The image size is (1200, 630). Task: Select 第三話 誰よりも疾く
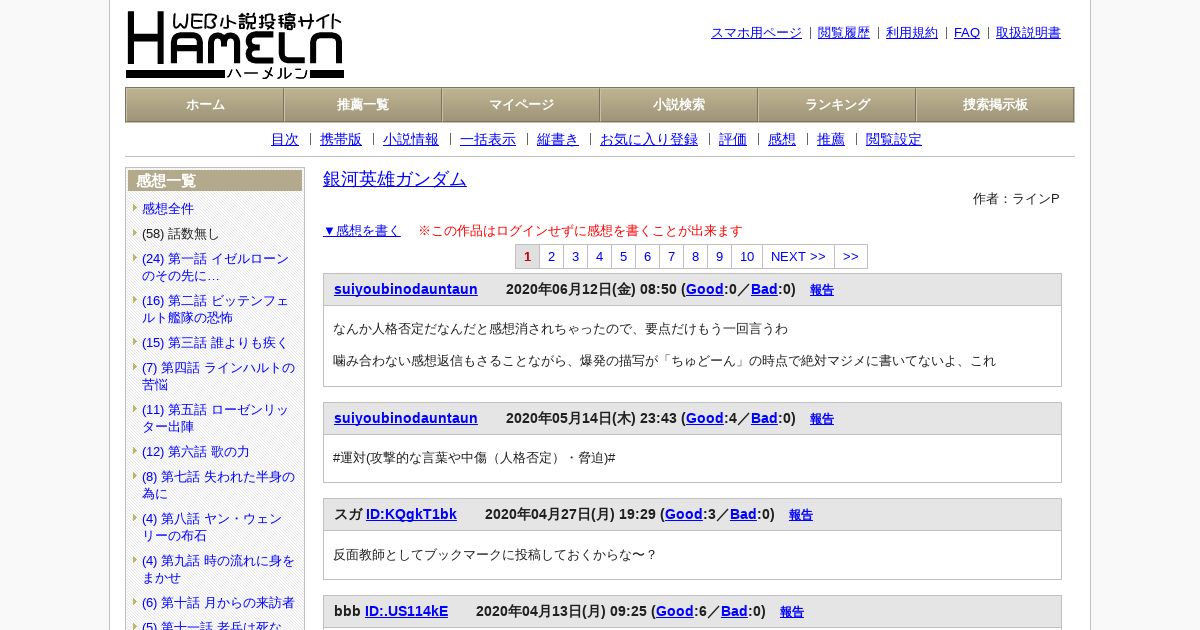tap(215, 342)
